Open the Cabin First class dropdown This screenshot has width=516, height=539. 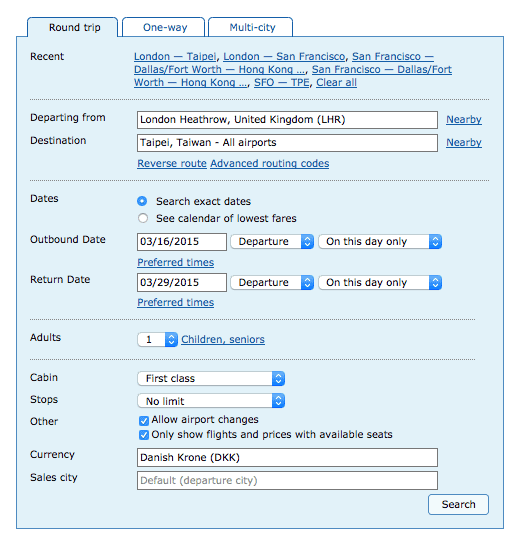211,378
